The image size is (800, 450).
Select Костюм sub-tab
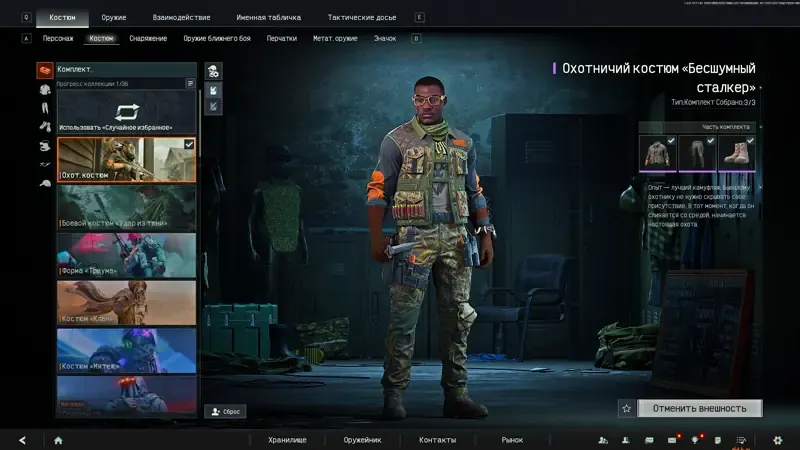point(102,38)
